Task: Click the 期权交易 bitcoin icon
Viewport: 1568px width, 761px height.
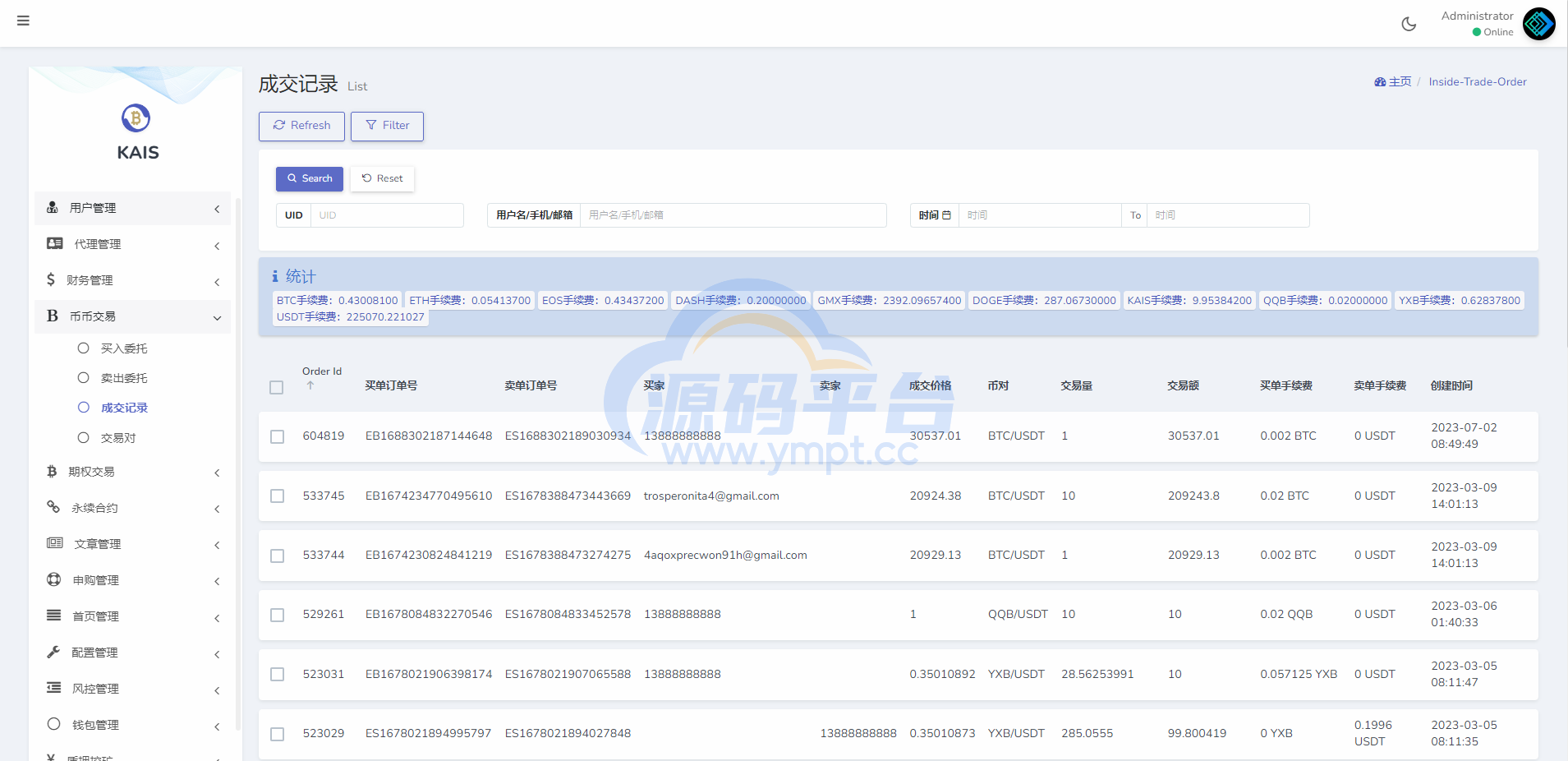Action: tap(52, 471)
